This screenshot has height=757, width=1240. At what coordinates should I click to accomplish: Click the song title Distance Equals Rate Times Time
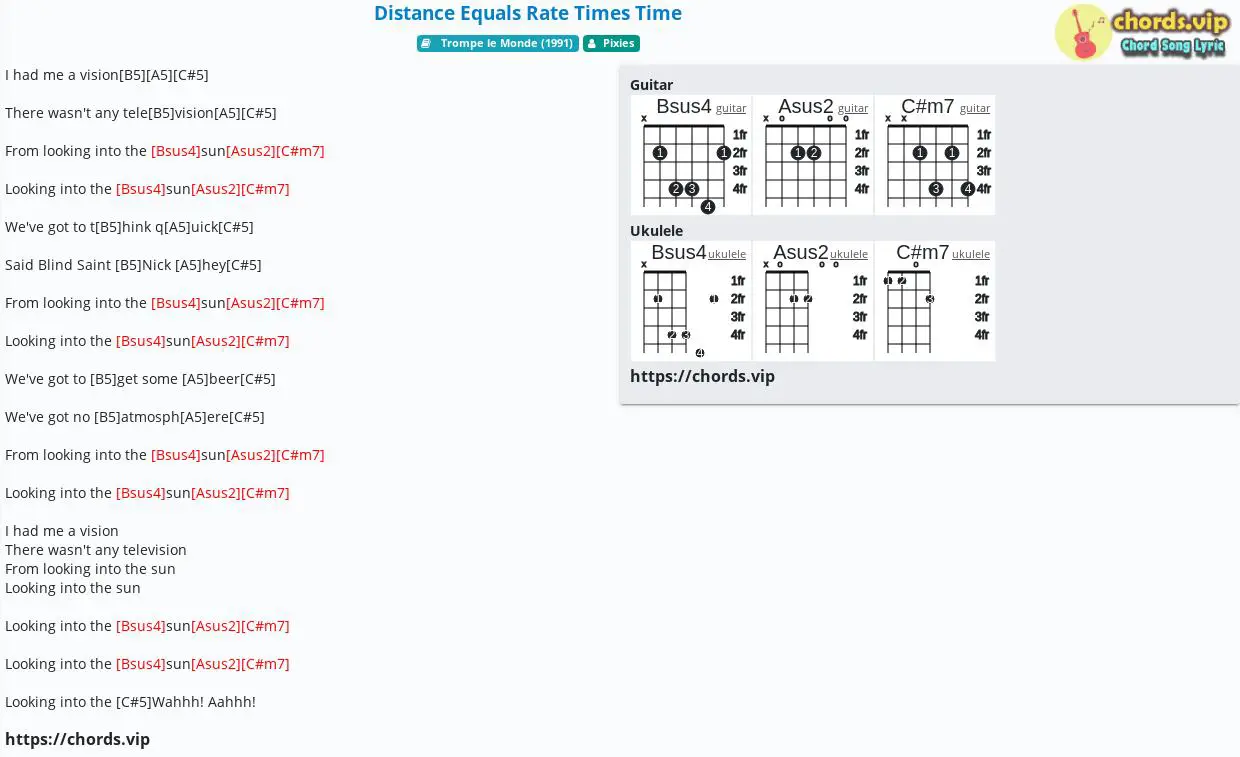pos(528,13)
